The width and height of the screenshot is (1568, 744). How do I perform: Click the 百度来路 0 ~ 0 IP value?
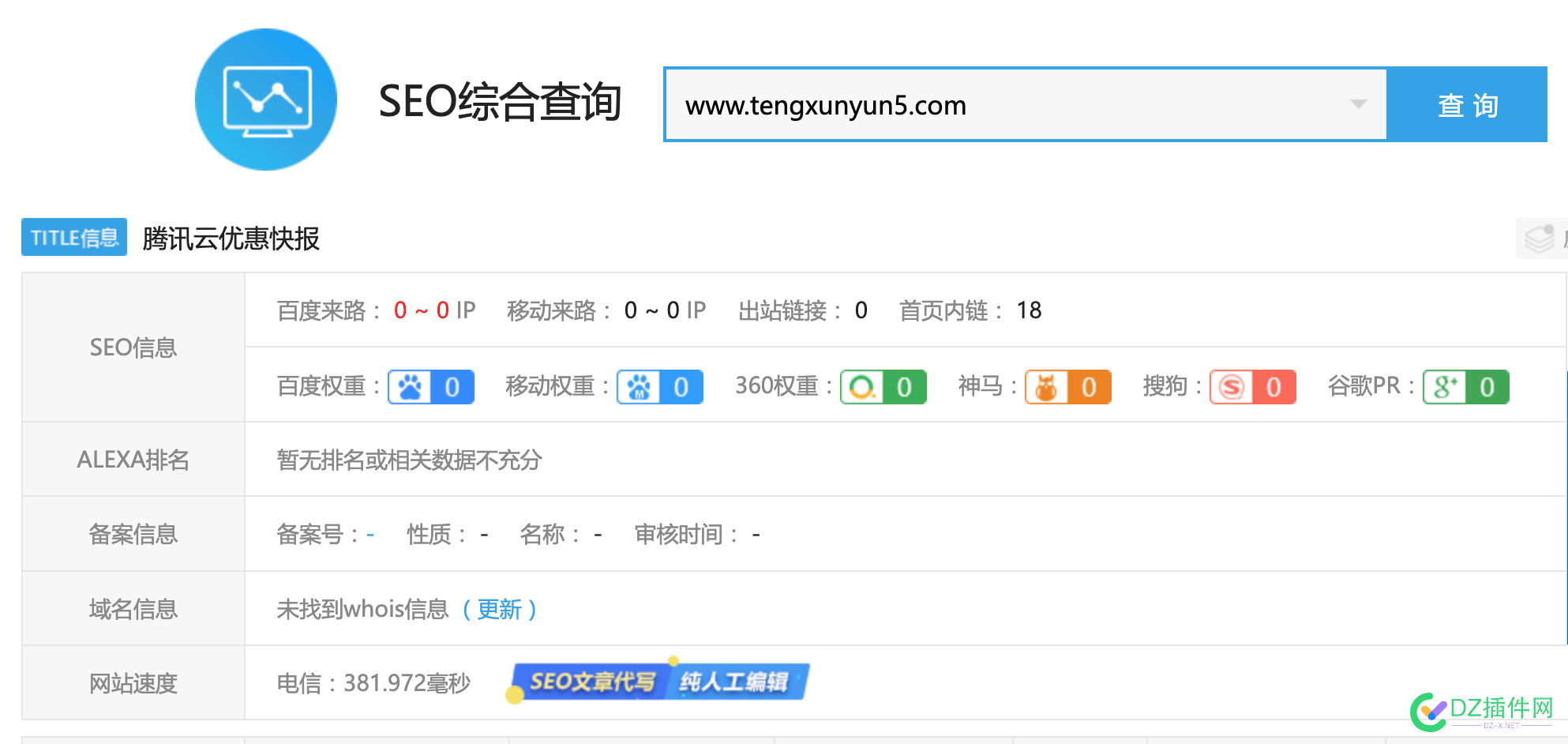pyautogui.click(x=434, y=310)
